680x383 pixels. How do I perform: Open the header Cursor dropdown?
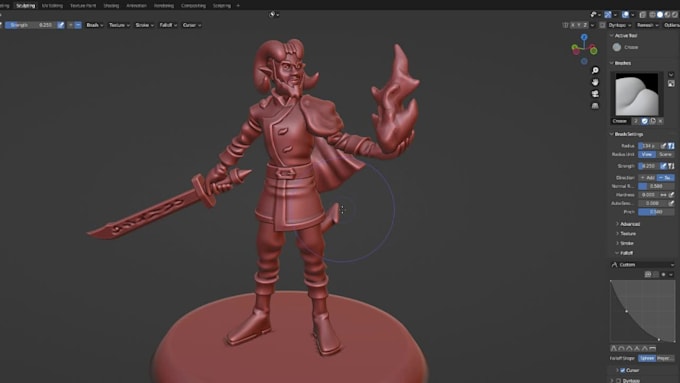tap(192, 25)
